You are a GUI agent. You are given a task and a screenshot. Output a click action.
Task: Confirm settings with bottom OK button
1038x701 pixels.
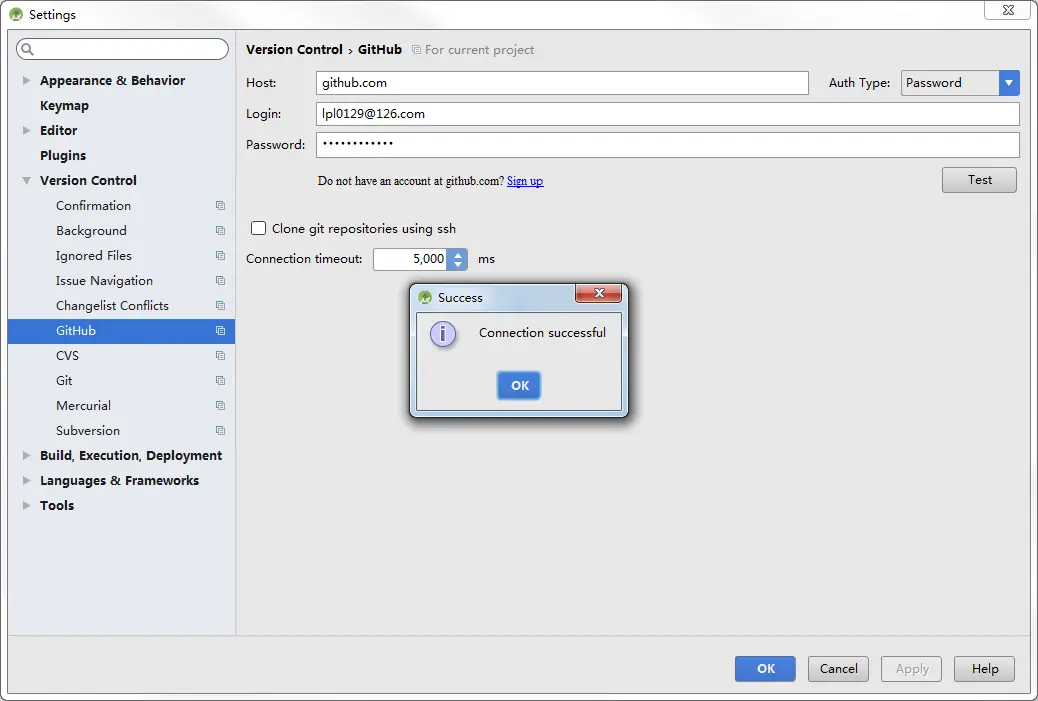(x=765, y=669)
